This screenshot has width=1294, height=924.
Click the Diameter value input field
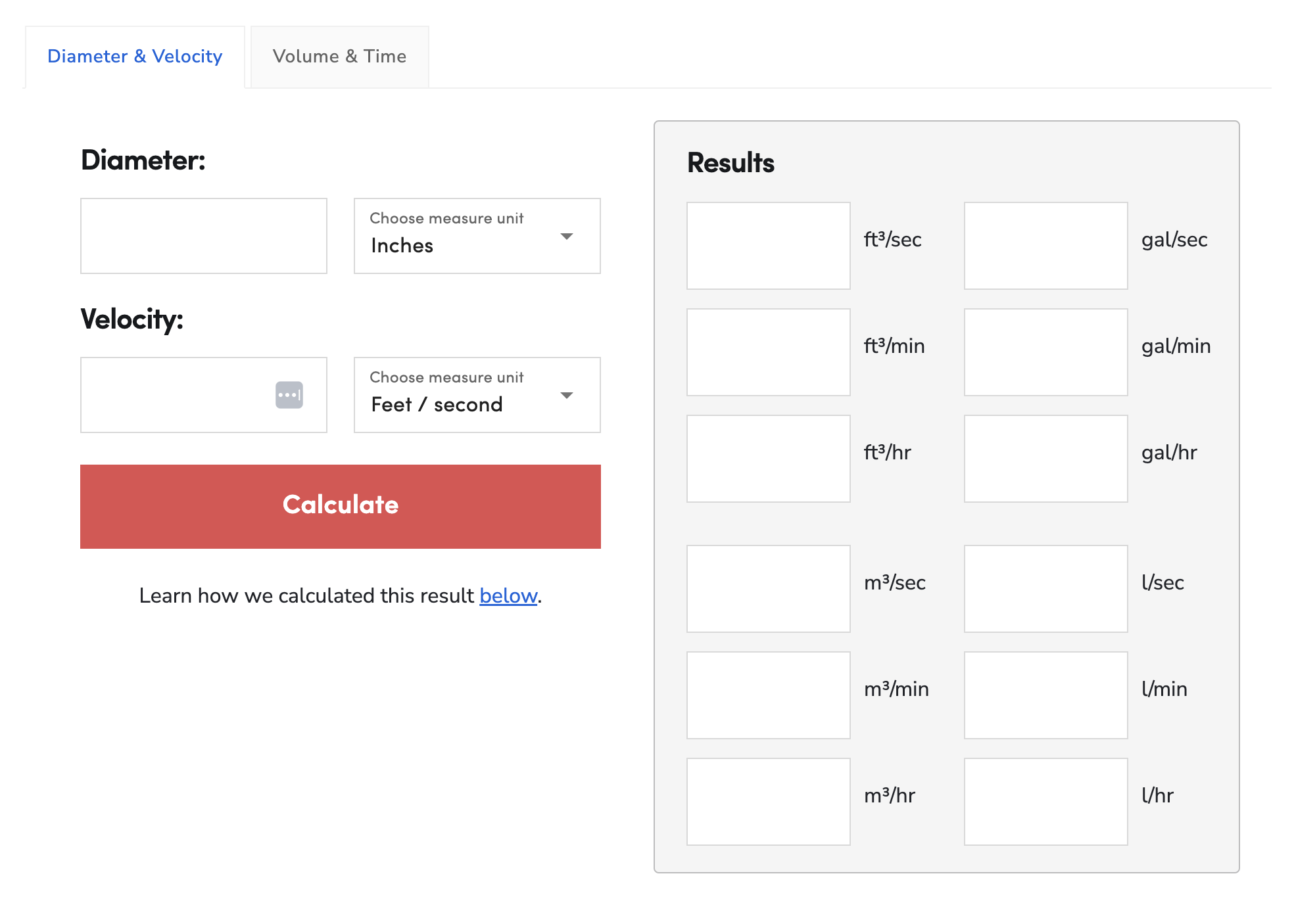coord(203,235)
